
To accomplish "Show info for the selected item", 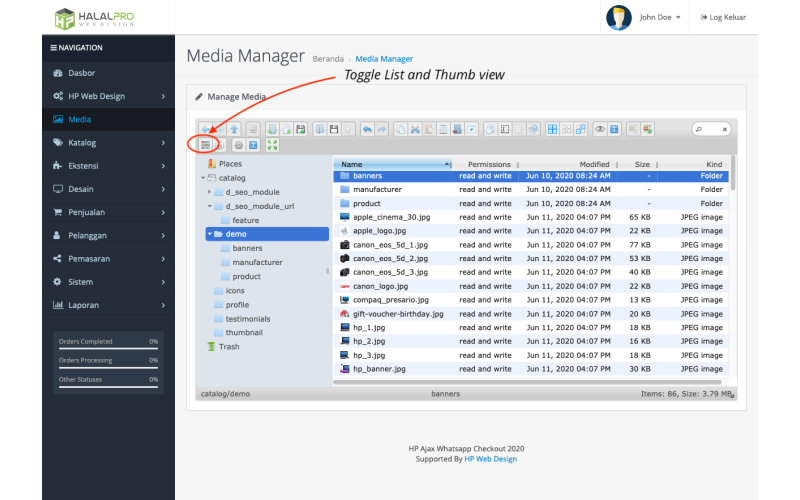I will (x=614, y=129).
